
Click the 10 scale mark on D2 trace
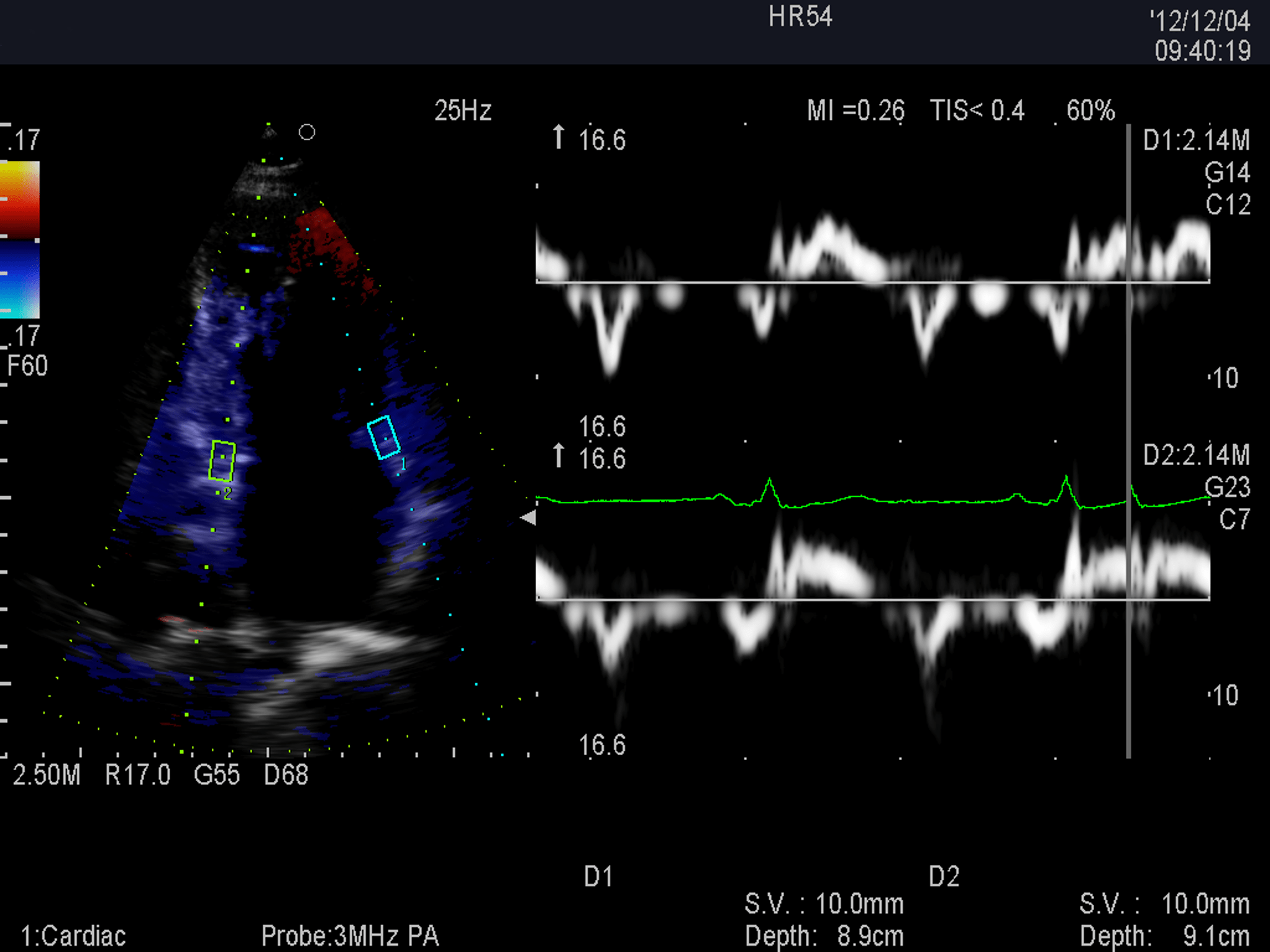(x=1225, y=696)
